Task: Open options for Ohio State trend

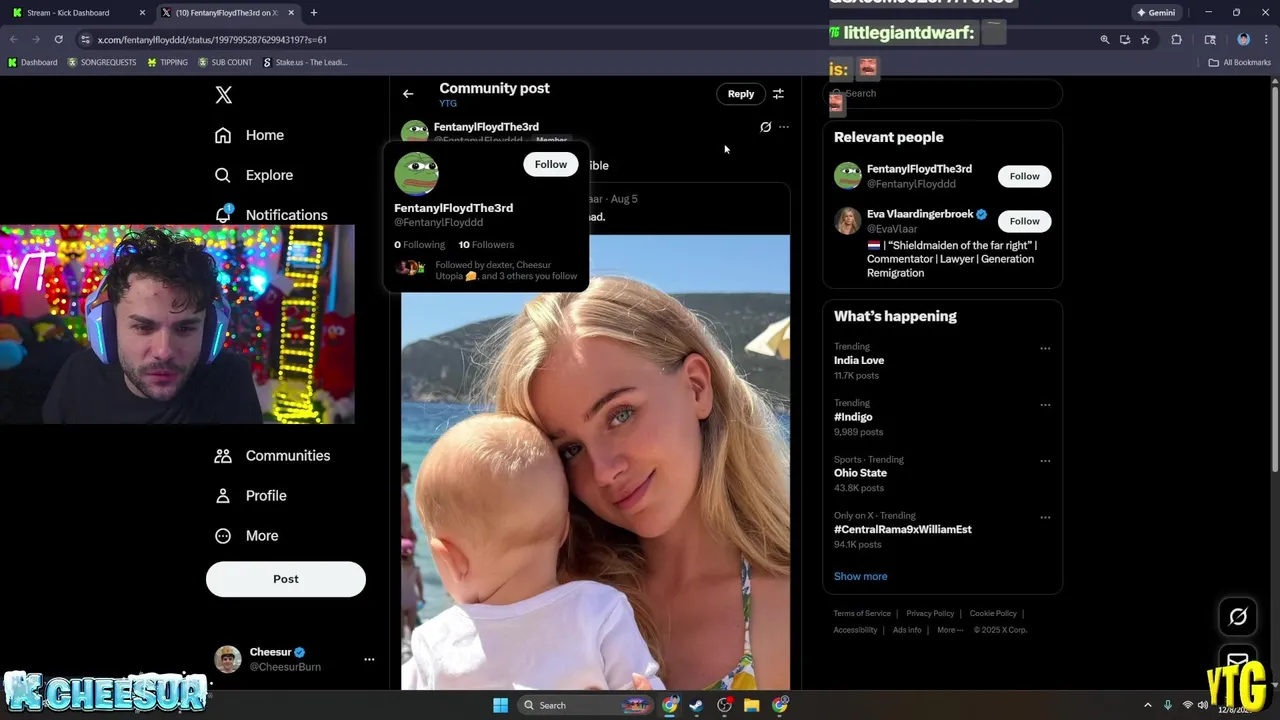Action: 1045,461
